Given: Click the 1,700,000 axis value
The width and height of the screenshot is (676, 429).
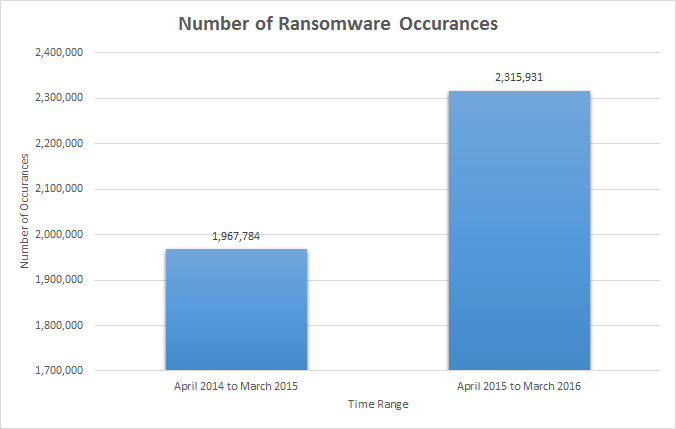Looking at the screenshot, I should pyautogui.click(x=59, y=370).
